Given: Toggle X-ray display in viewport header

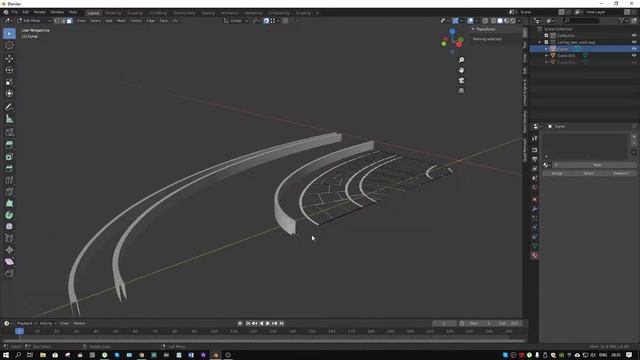Looking at the screenshot, I should [x=485, y=20].
